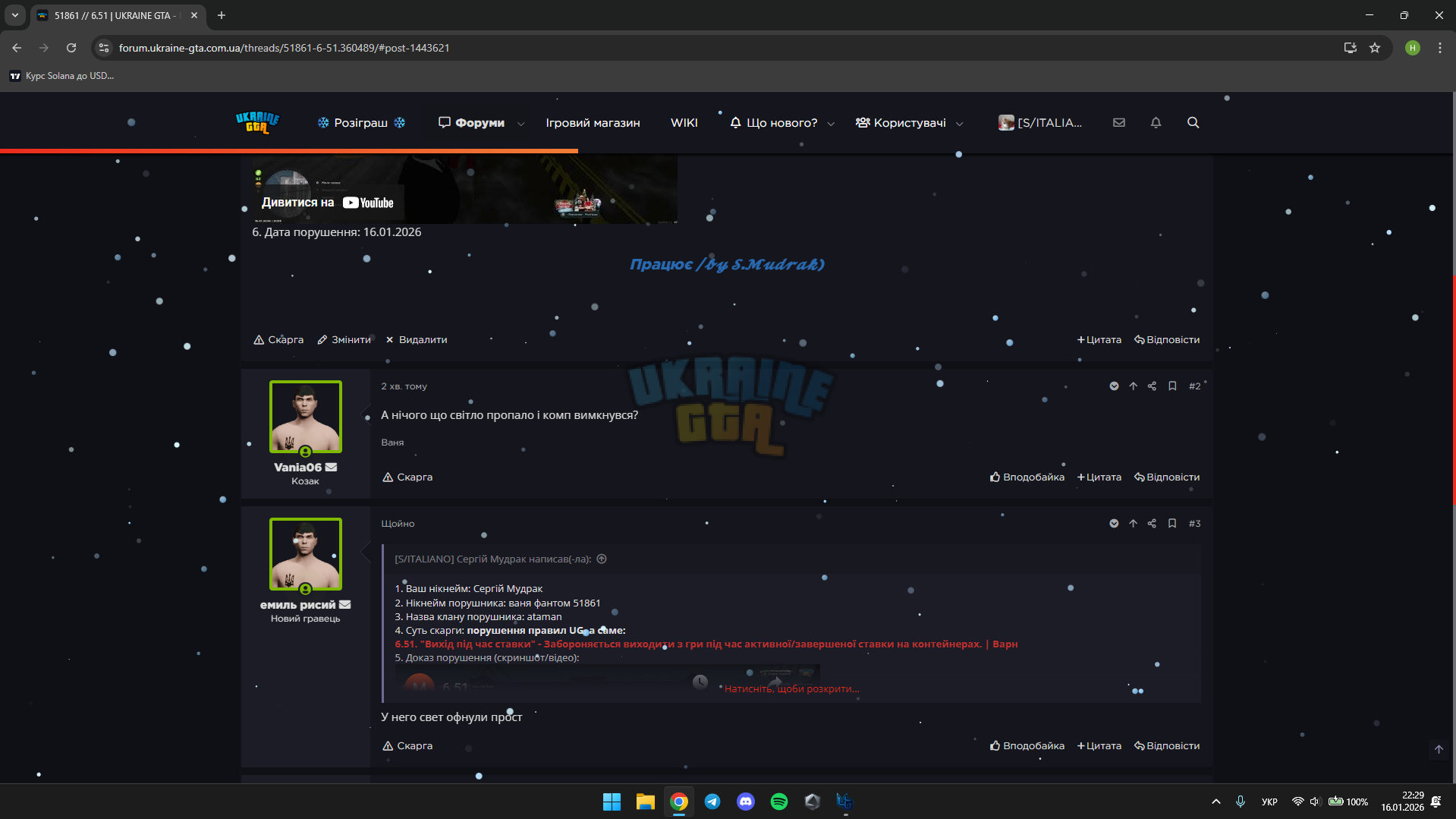1456x819 pixels.
Task: Open Chrome three-dot menu
Action: pyautogui.click(x=1440, y=48)
